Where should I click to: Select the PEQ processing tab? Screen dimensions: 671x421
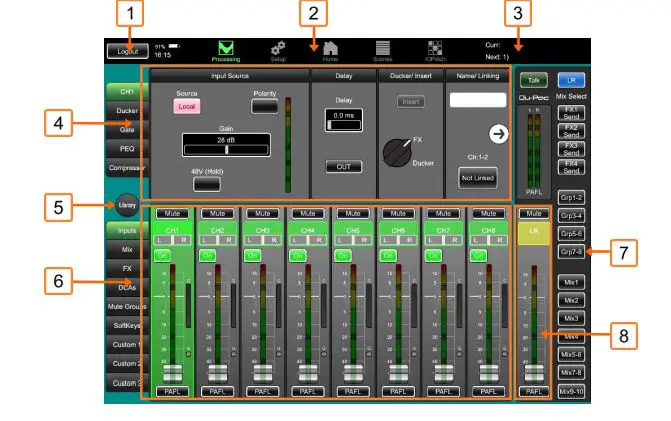126,149
